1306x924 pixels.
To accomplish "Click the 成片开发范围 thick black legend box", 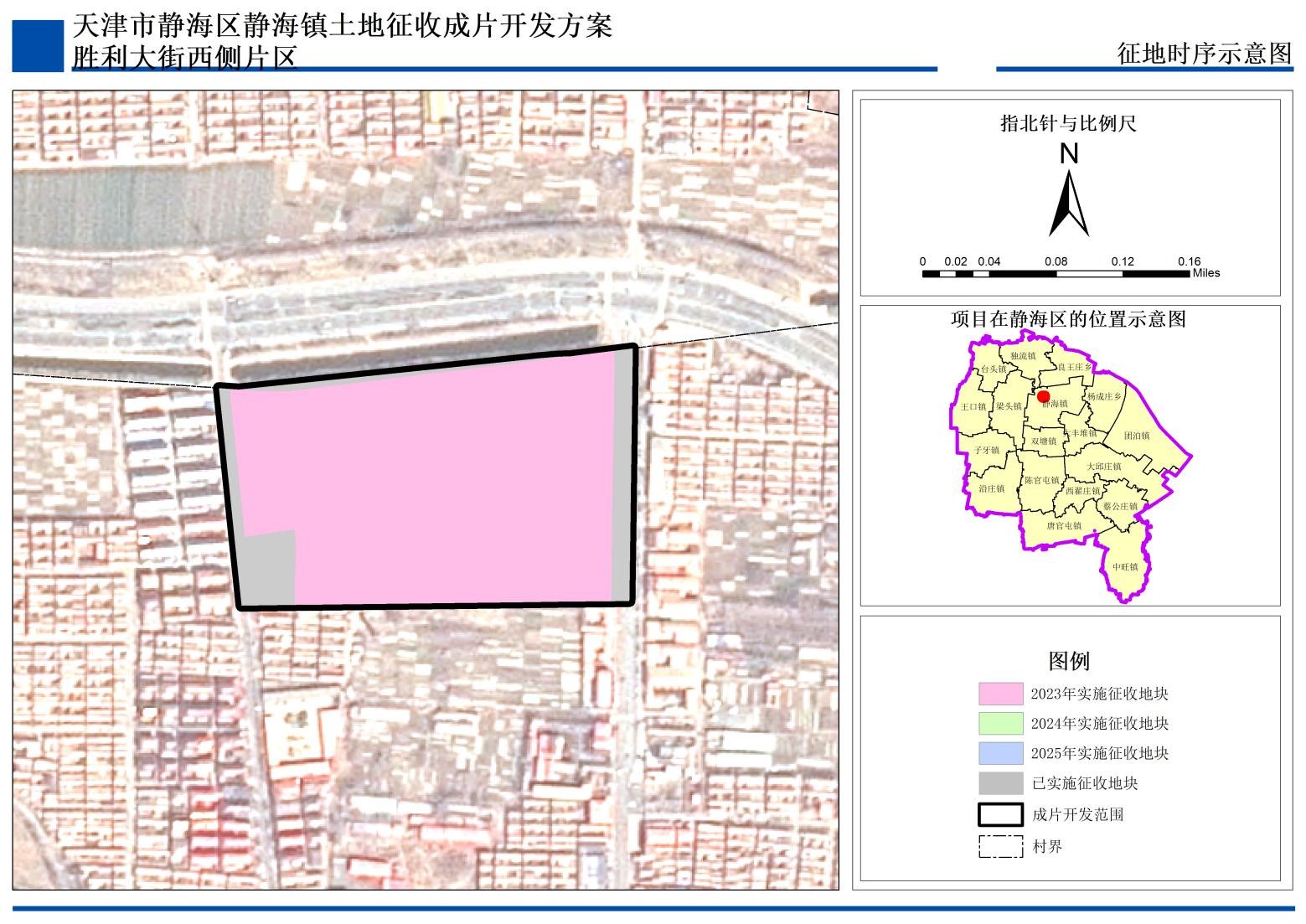I will point(1000,814).
